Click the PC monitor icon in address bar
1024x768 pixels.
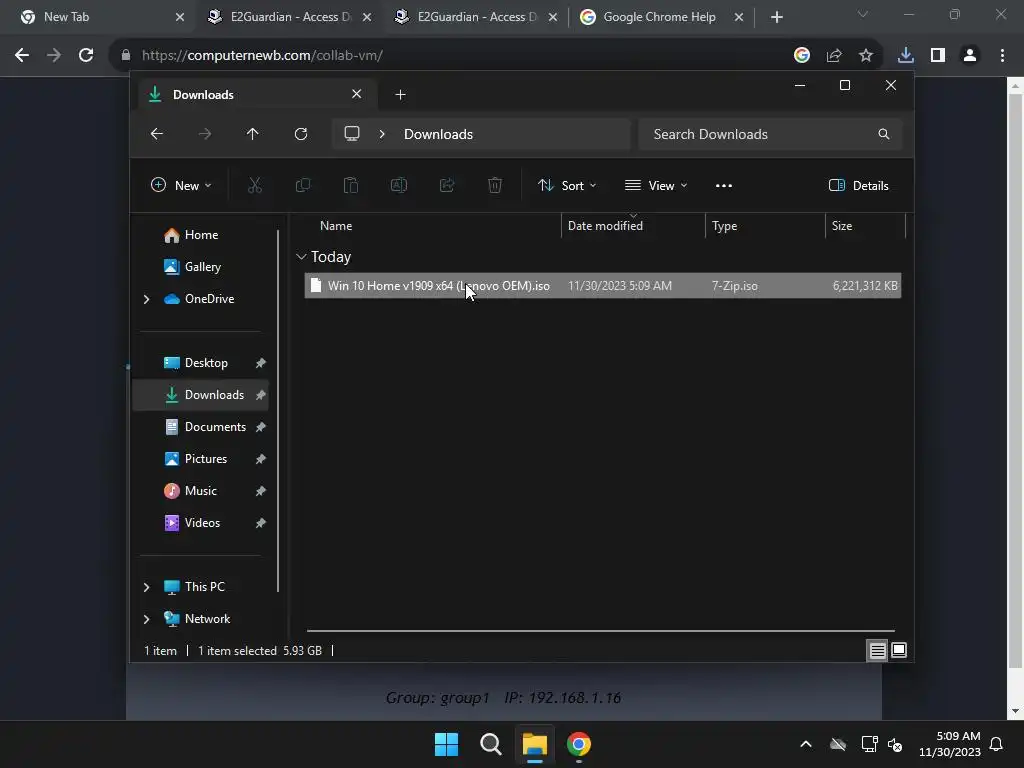coord(352,134)
